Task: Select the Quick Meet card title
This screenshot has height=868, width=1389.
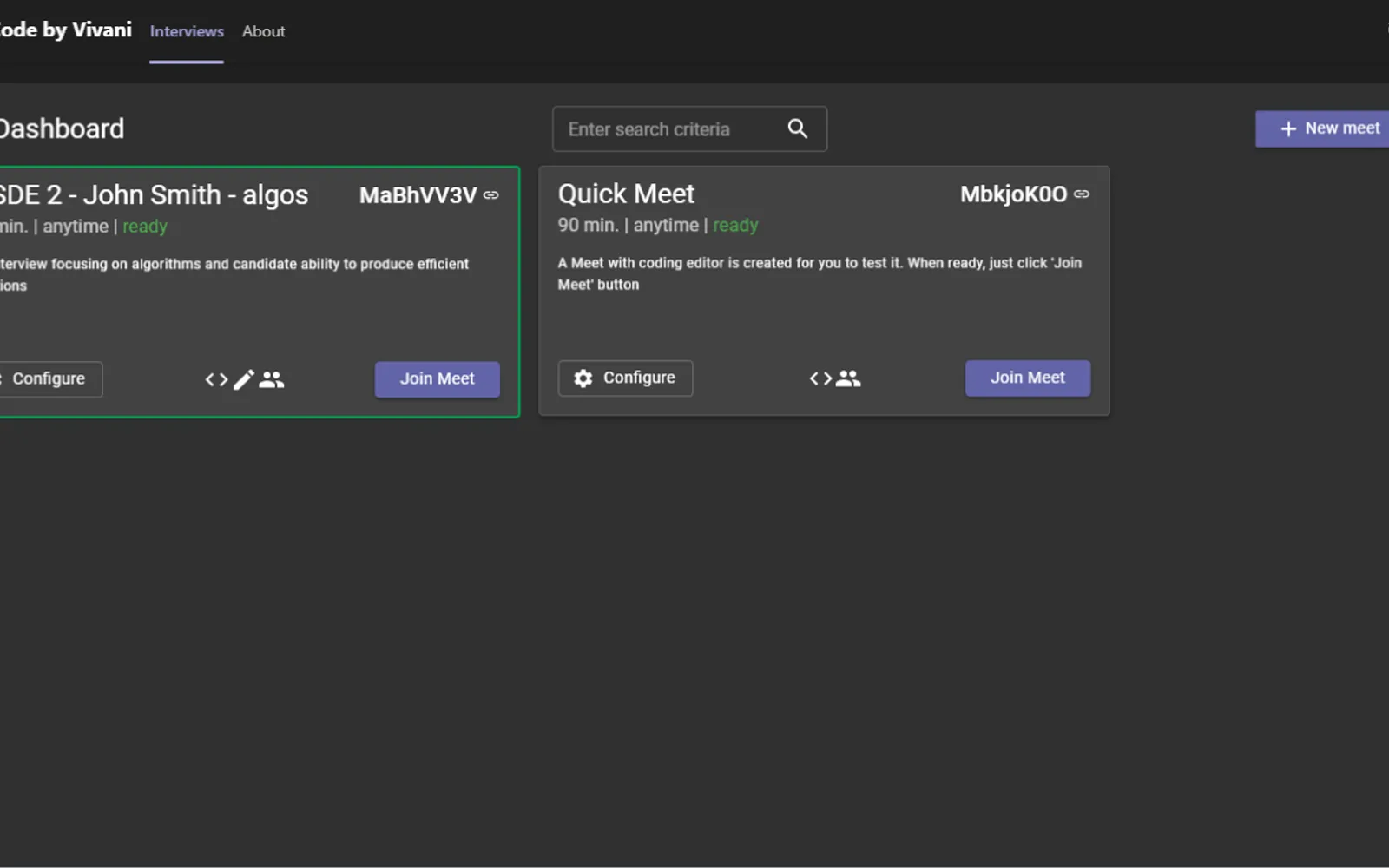Action: pyautogui.click(x=626, y=194)
